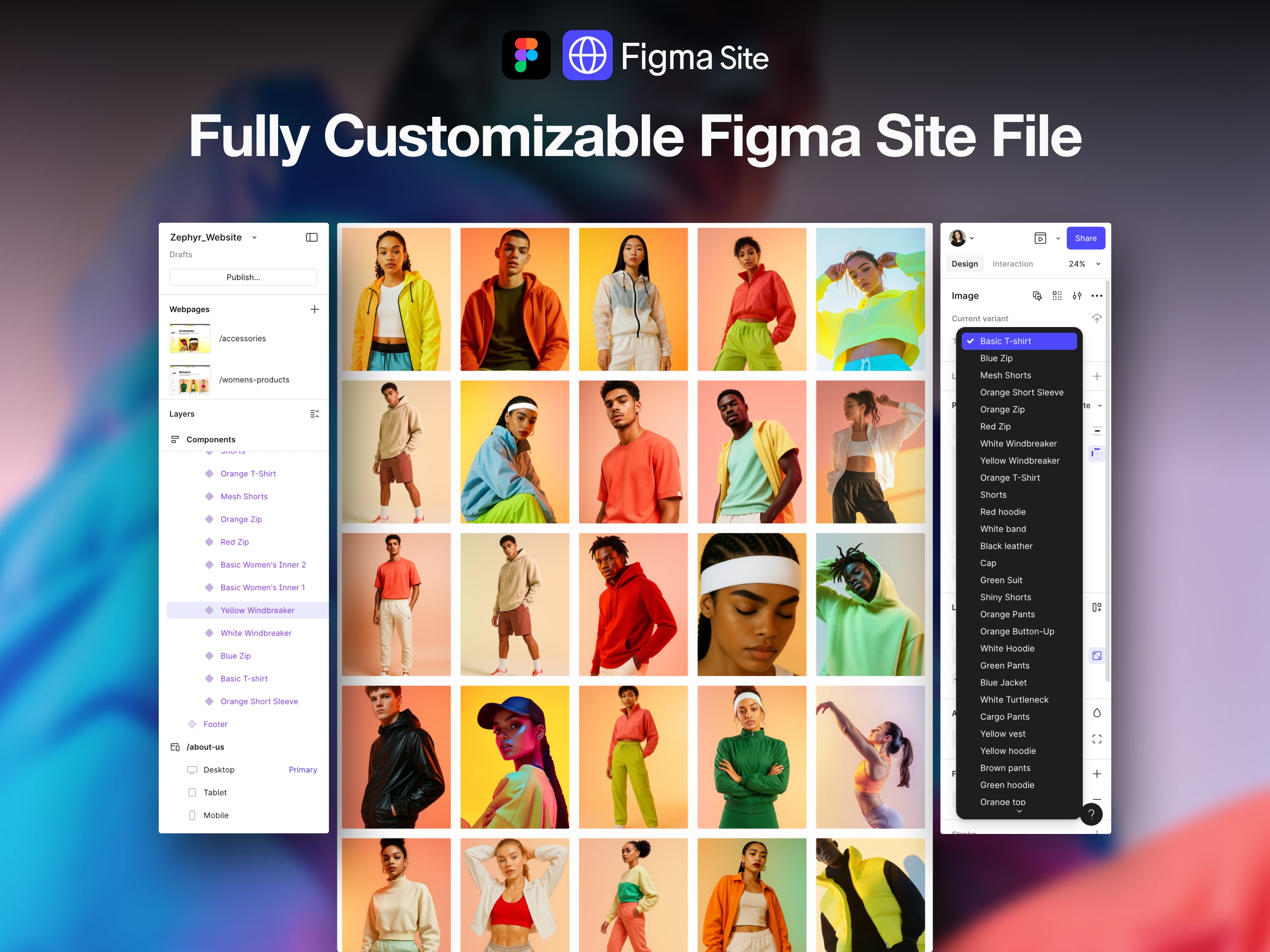
Task: Click the Publish... button
Action: pyautogui.click(x=243, y=277)
